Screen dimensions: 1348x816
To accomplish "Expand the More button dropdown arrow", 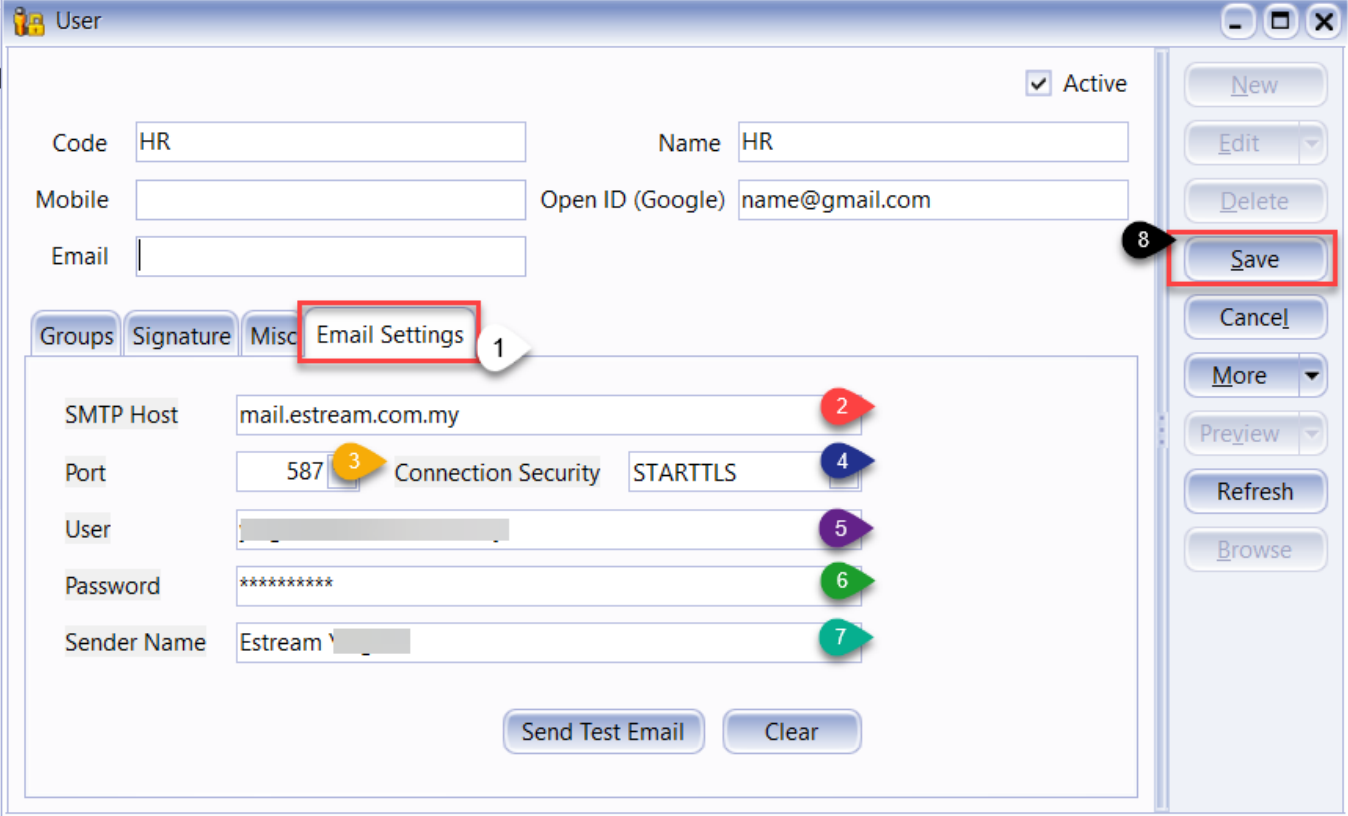I will [1312, 377].
